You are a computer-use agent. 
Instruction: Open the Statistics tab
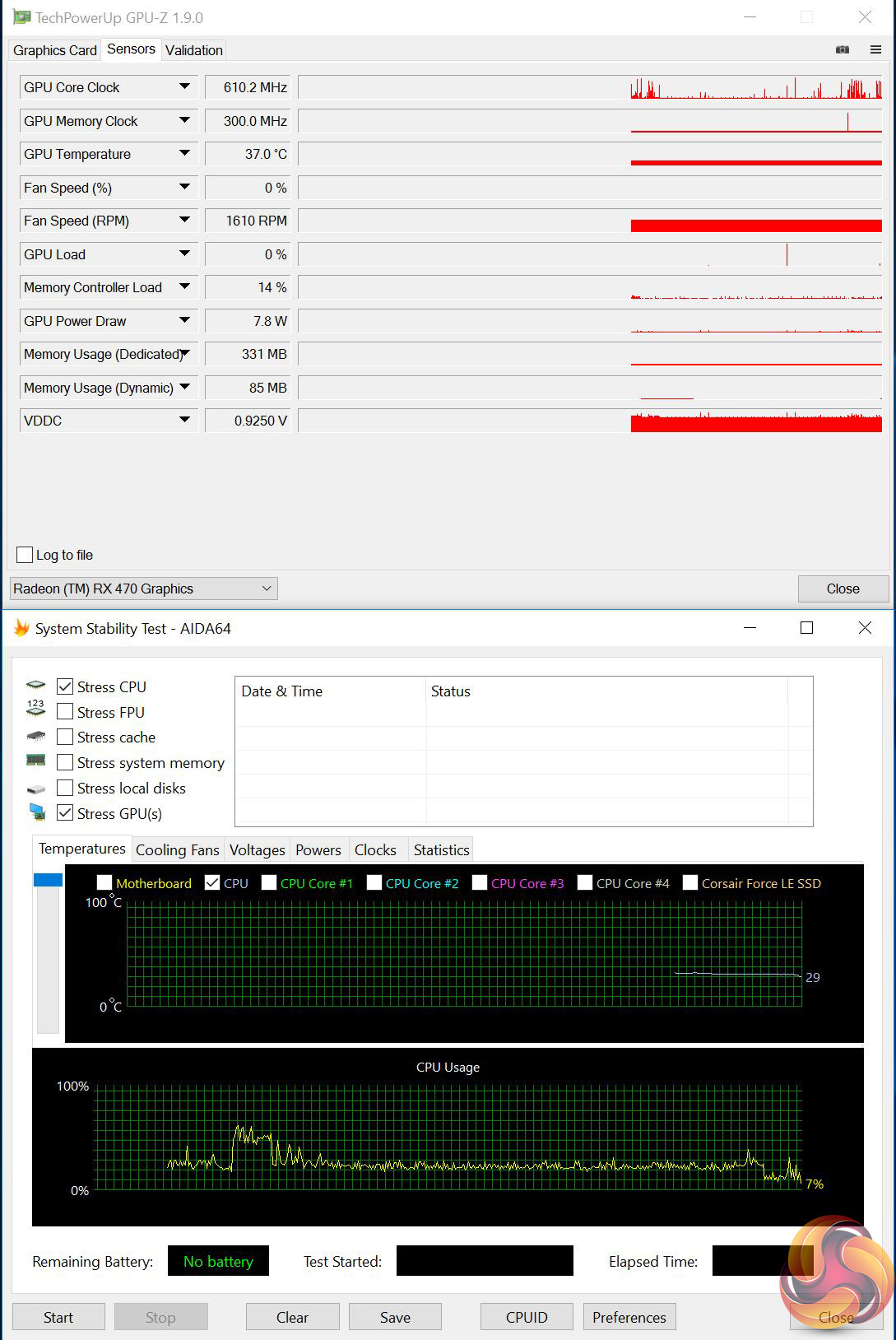click(441, 850)
